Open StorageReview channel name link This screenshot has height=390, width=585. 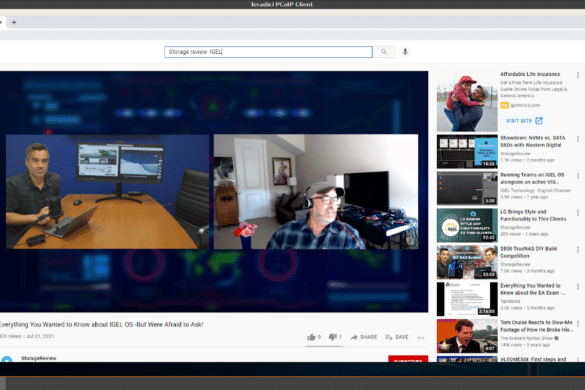click(x=39, y=358)
